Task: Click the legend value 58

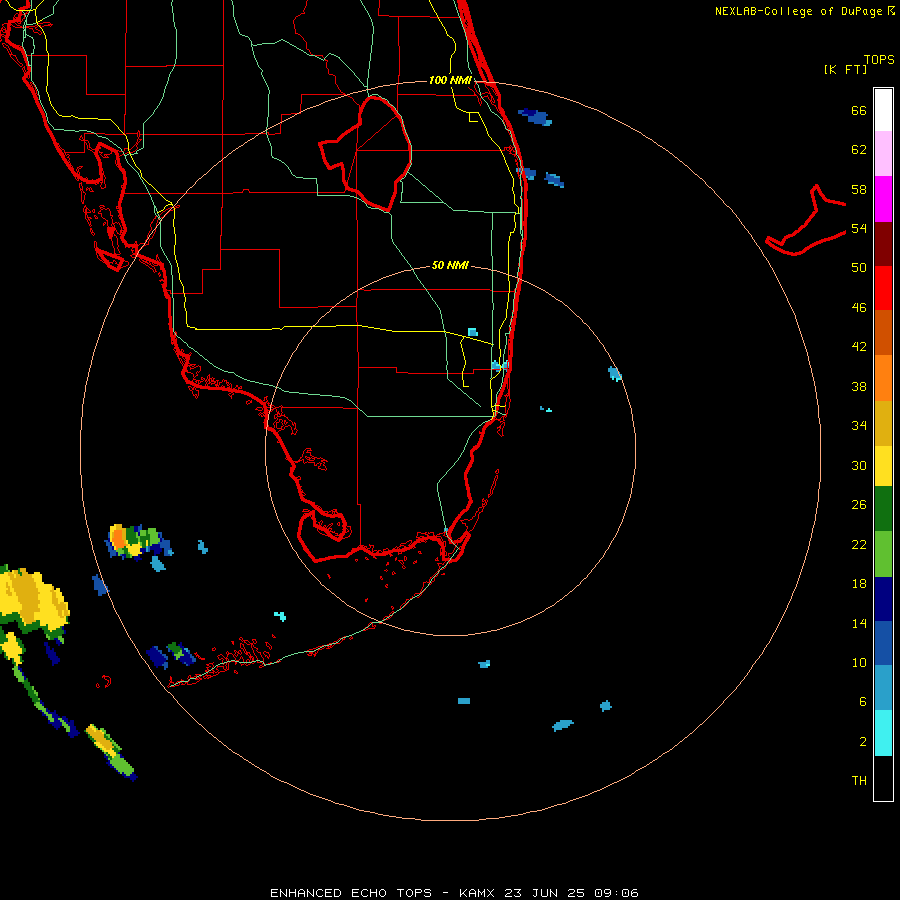Action: (859, 189)
